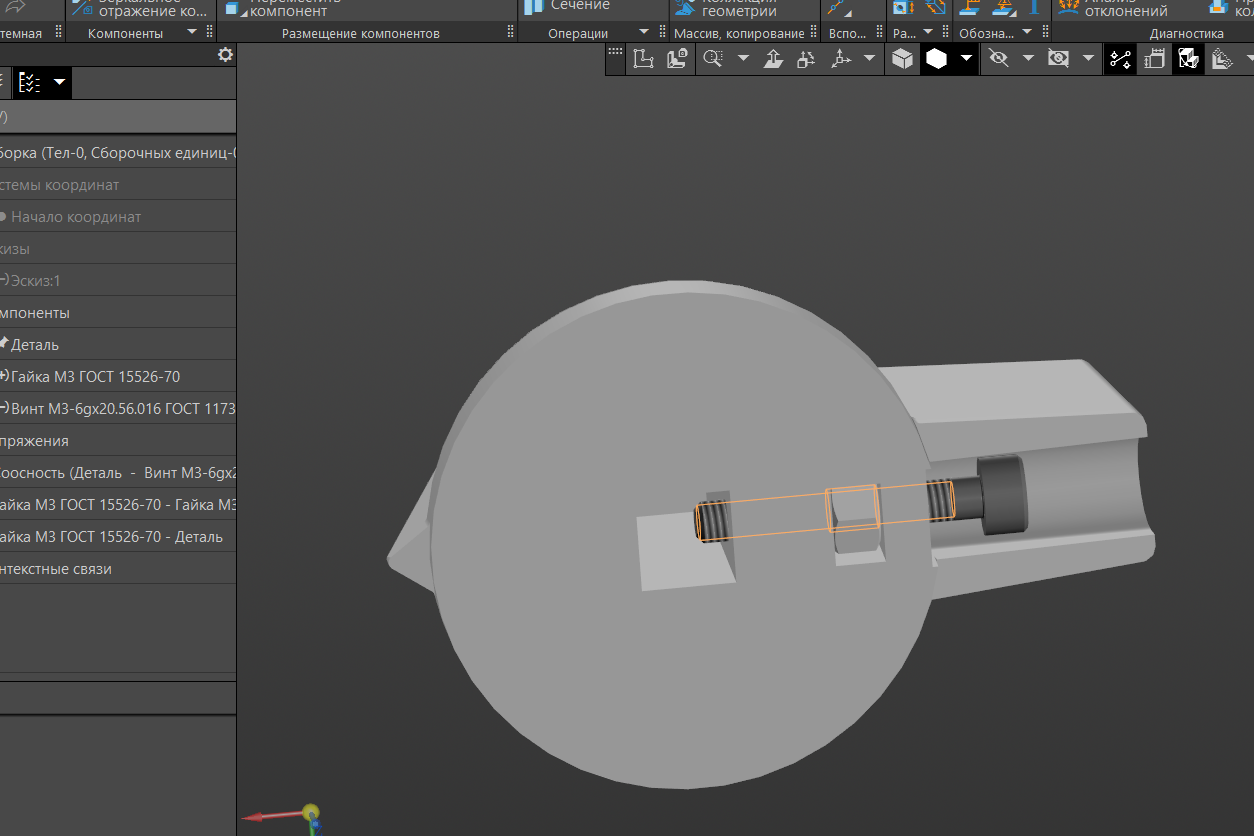Open the Операции group dropdown arrow
The height and width of the screenshot is (836, 1254).
(x=644, y=33)
